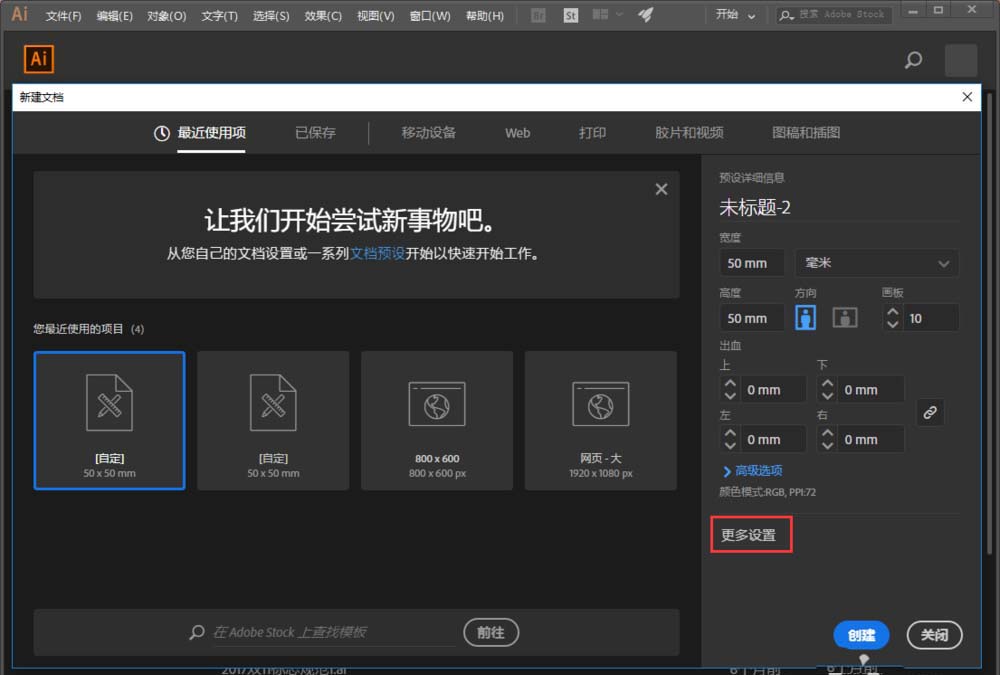The width and height of the screenshot is (1000, 675).
Task: Click the 创建 button
Action: click(x=861, y=635)
